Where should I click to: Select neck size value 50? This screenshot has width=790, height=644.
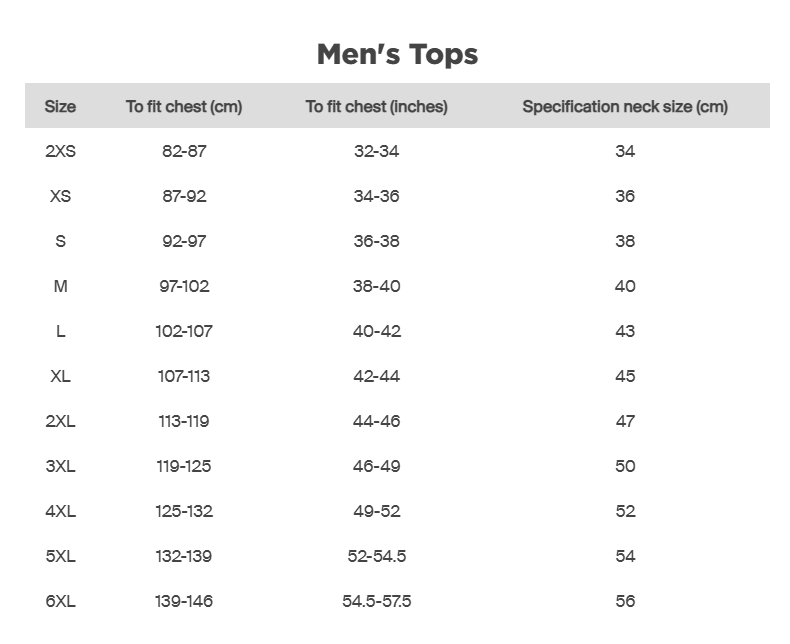tap(625, 466)
